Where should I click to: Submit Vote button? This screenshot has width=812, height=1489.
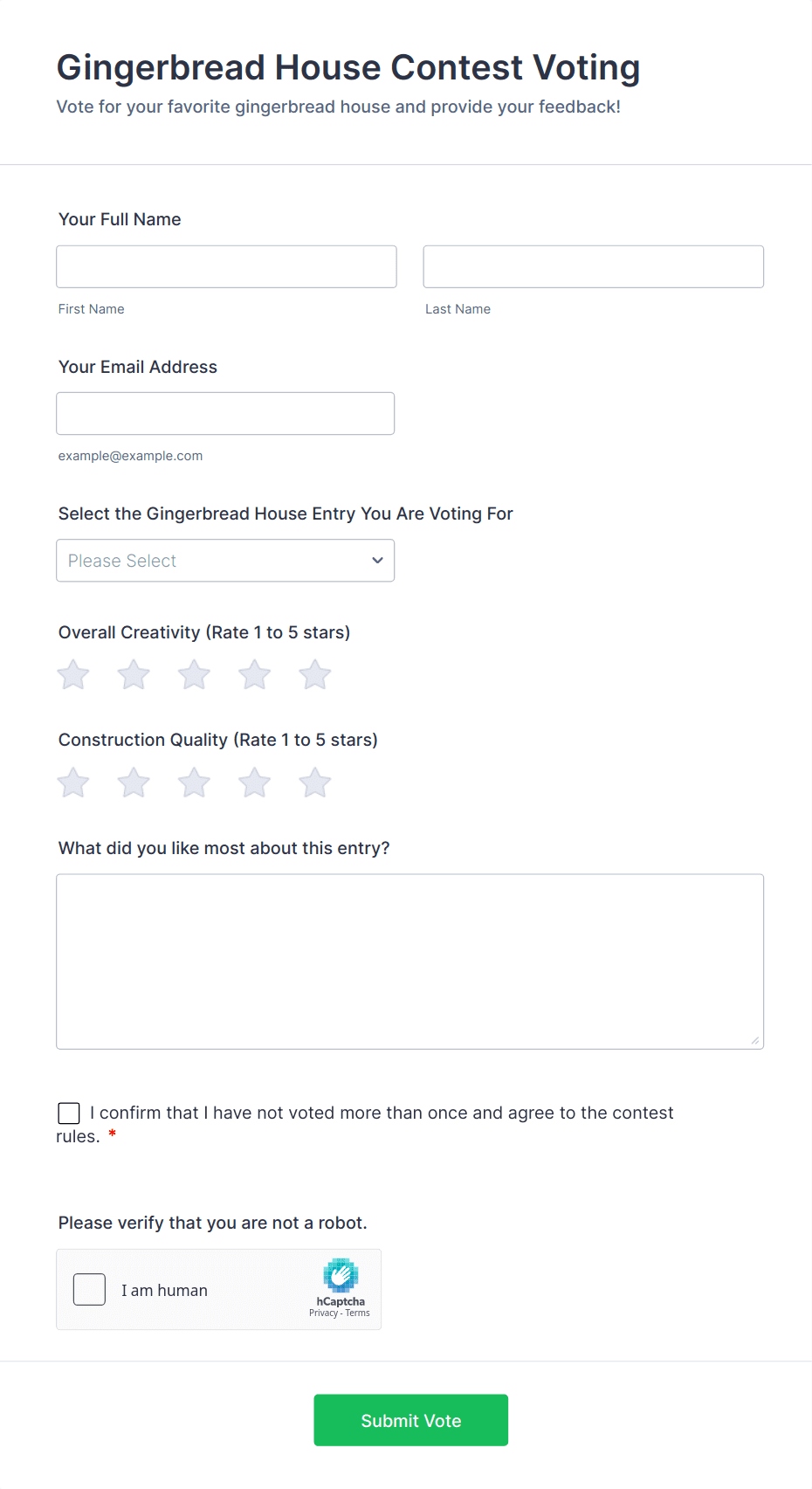410,1420
